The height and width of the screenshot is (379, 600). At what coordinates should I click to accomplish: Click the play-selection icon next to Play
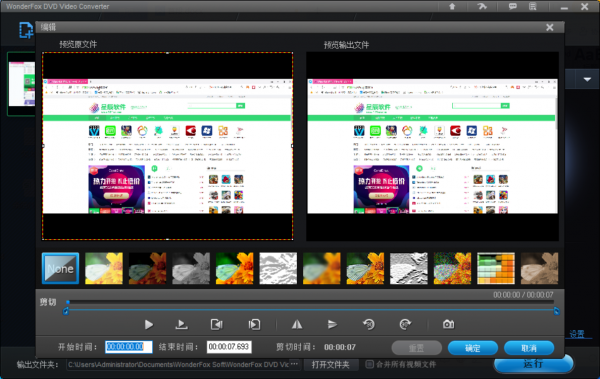pos(181,325)
